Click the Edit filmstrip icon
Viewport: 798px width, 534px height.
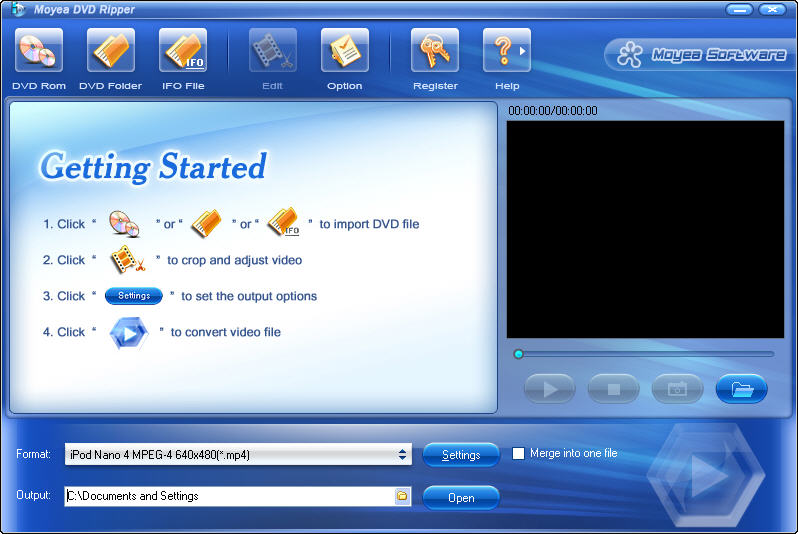tap(272, 50)
